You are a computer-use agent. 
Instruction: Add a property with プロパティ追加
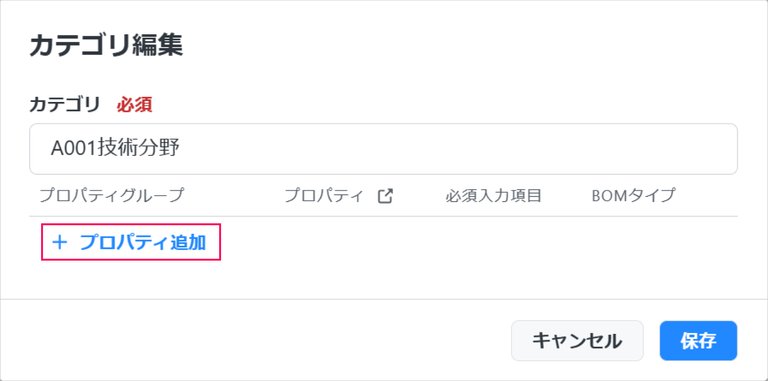point(131,242)
